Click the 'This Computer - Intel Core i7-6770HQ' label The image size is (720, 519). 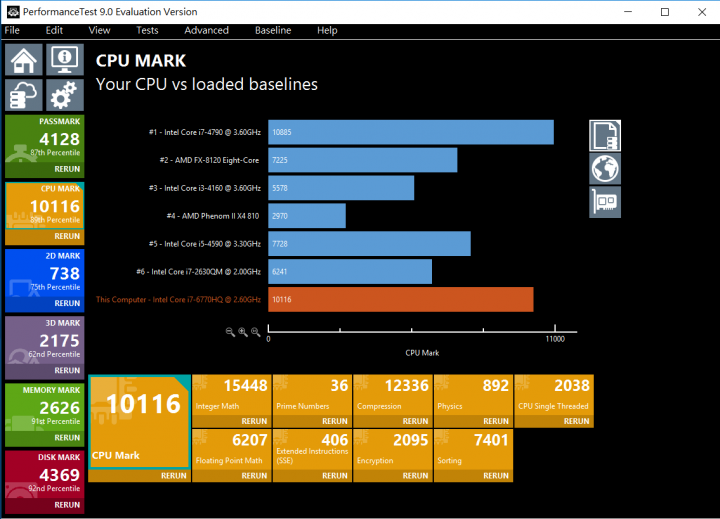(178, 299)
